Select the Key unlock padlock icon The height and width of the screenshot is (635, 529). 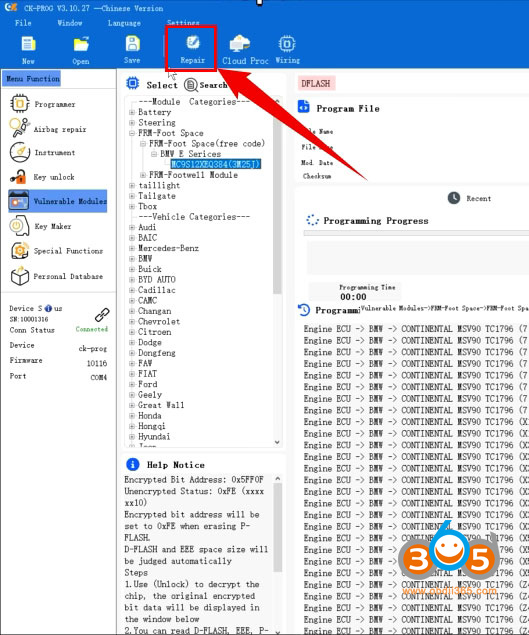coord(19,177)
